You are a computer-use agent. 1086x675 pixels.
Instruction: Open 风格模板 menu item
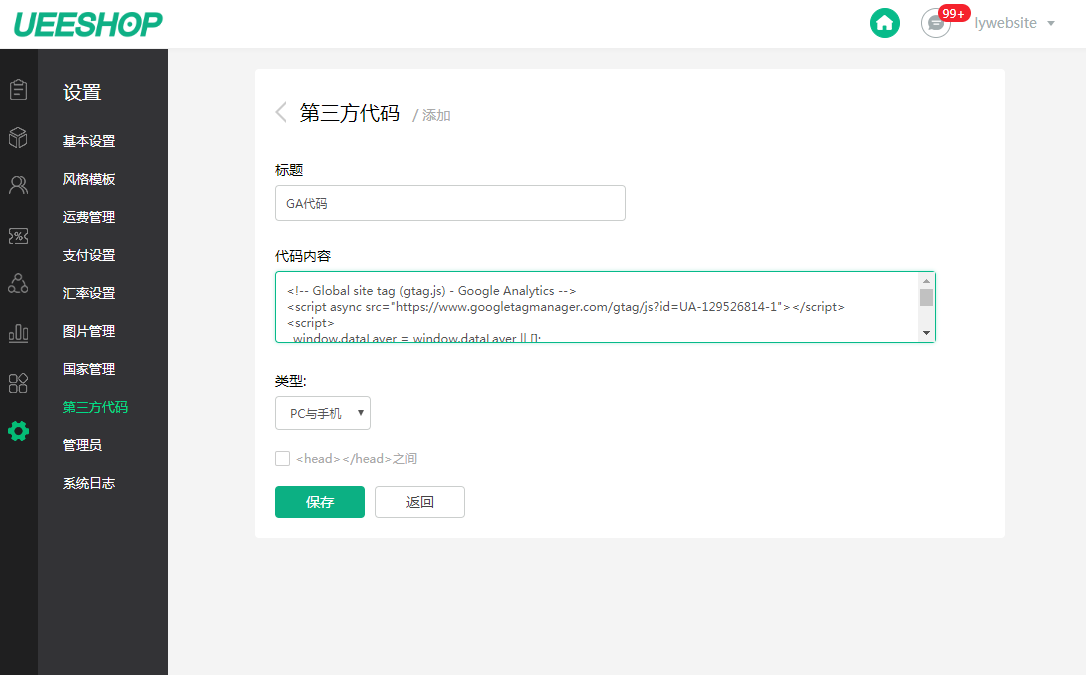pos(89,179)
